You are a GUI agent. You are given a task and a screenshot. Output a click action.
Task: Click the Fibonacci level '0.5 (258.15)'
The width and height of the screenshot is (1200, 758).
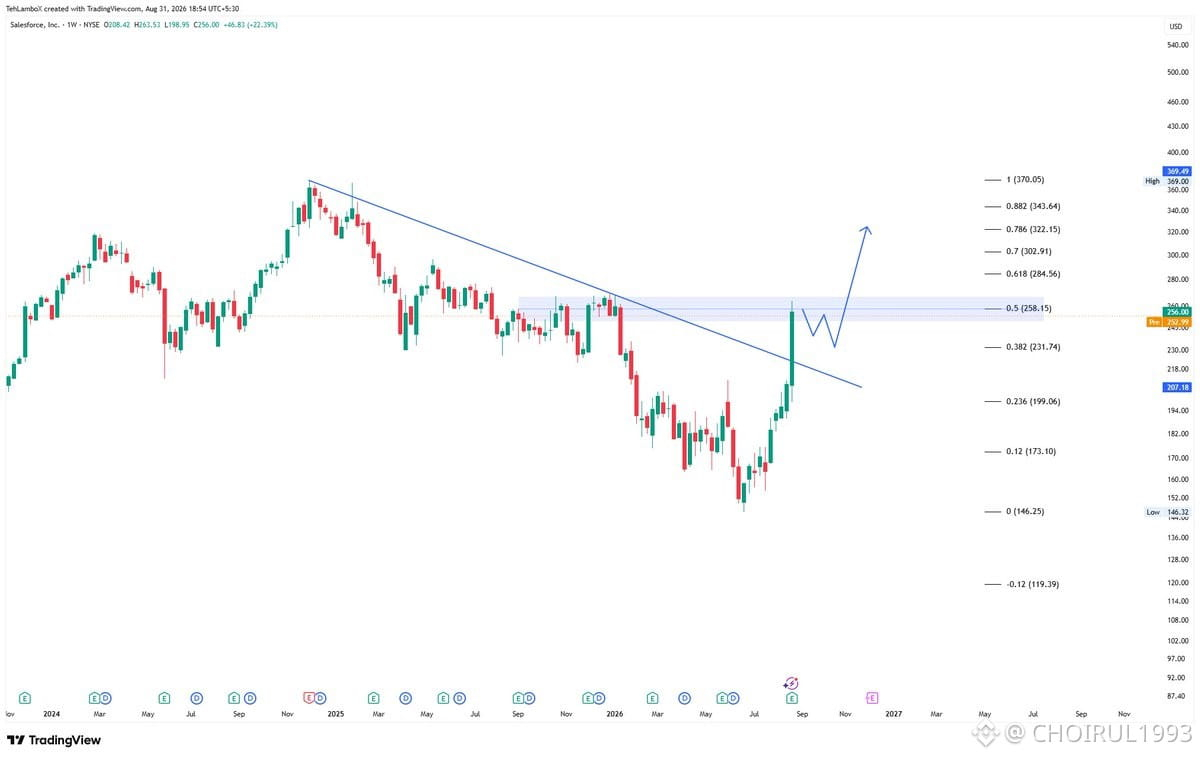(1029, 308)
